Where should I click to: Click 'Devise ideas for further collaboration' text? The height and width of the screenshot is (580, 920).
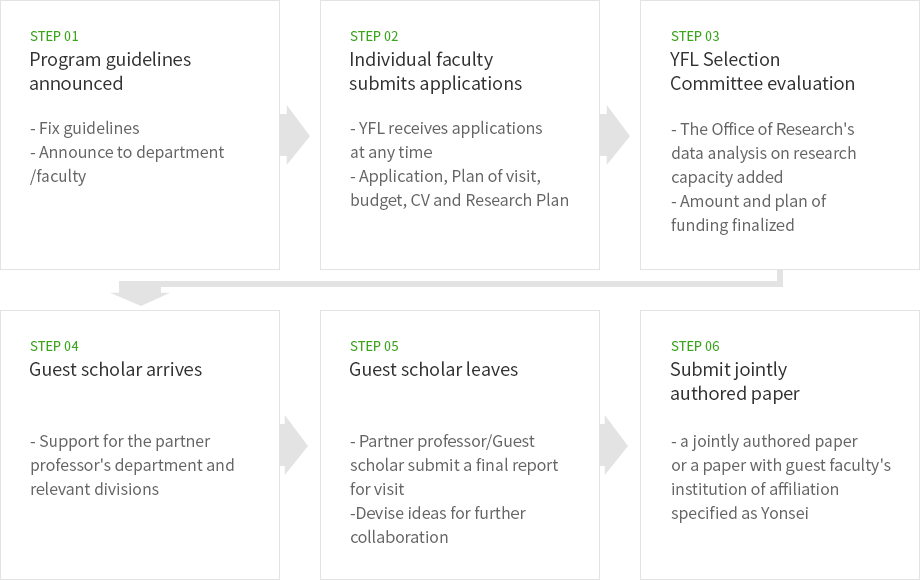(x=438, y=525)
